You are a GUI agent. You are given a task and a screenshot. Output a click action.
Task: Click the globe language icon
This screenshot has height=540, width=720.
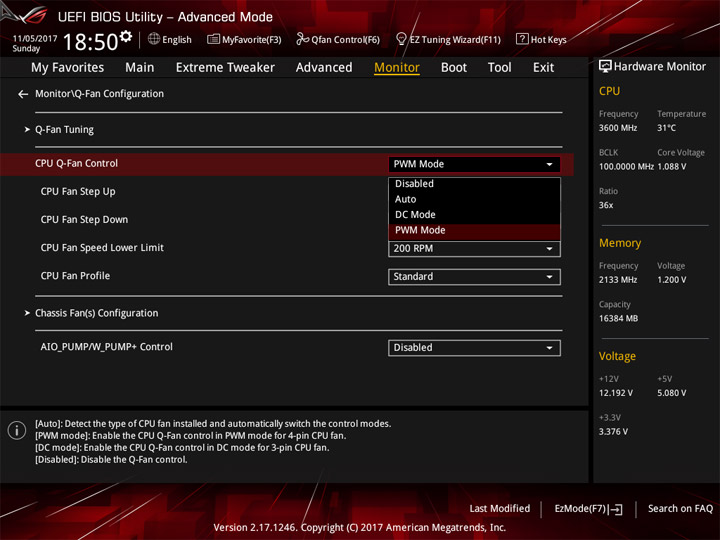[x=154, y=39]
